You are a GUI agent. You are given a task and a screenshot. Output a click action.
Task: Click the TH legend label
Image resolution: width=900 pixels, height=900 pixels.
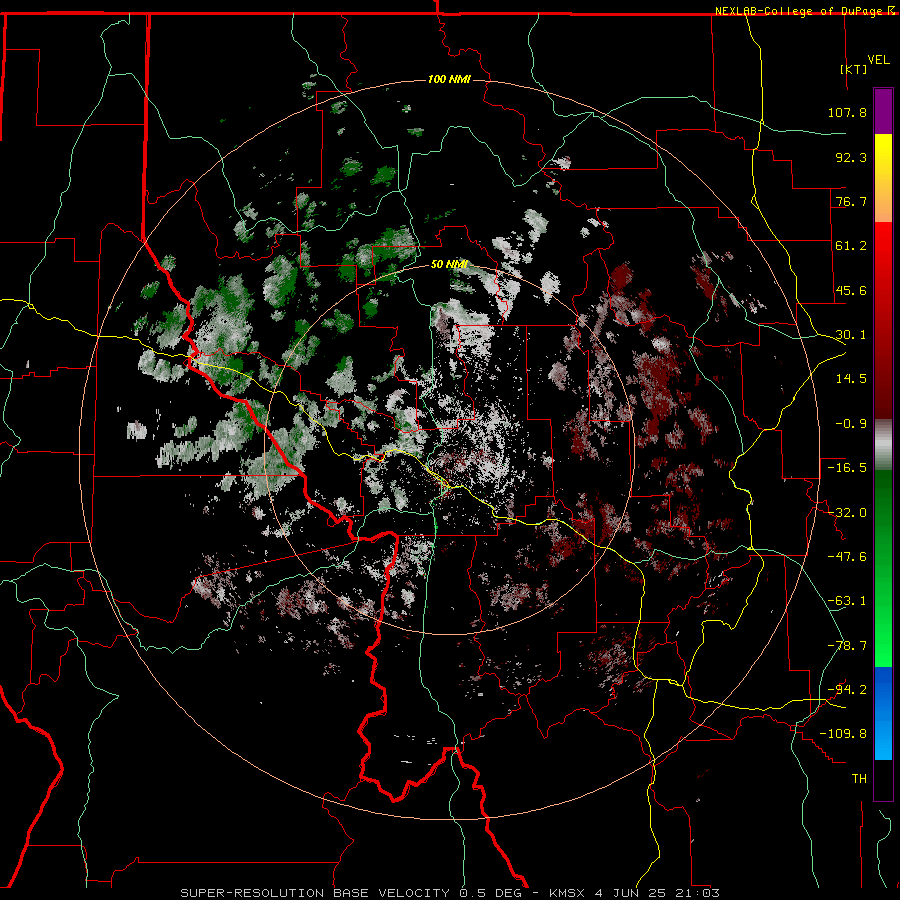coord(859,778)
